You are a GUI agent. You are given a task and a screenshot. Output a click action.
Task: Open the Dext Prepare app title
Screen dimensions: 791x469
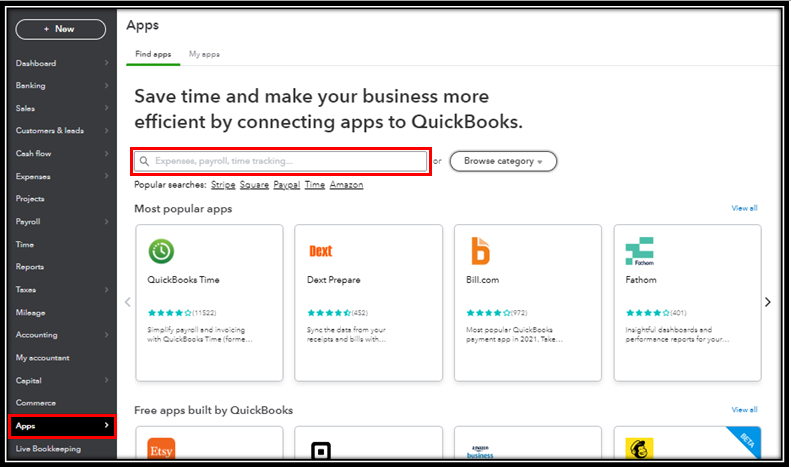pyautogui.click(x=333, y=280)
